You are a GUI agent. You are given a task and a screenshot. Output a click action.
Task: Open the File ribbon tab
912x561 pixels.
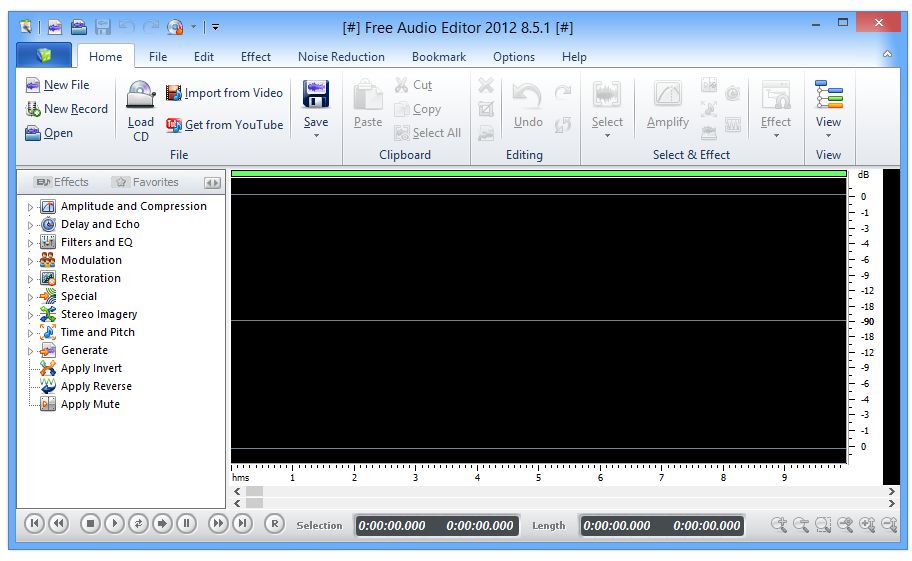[158, 57]
